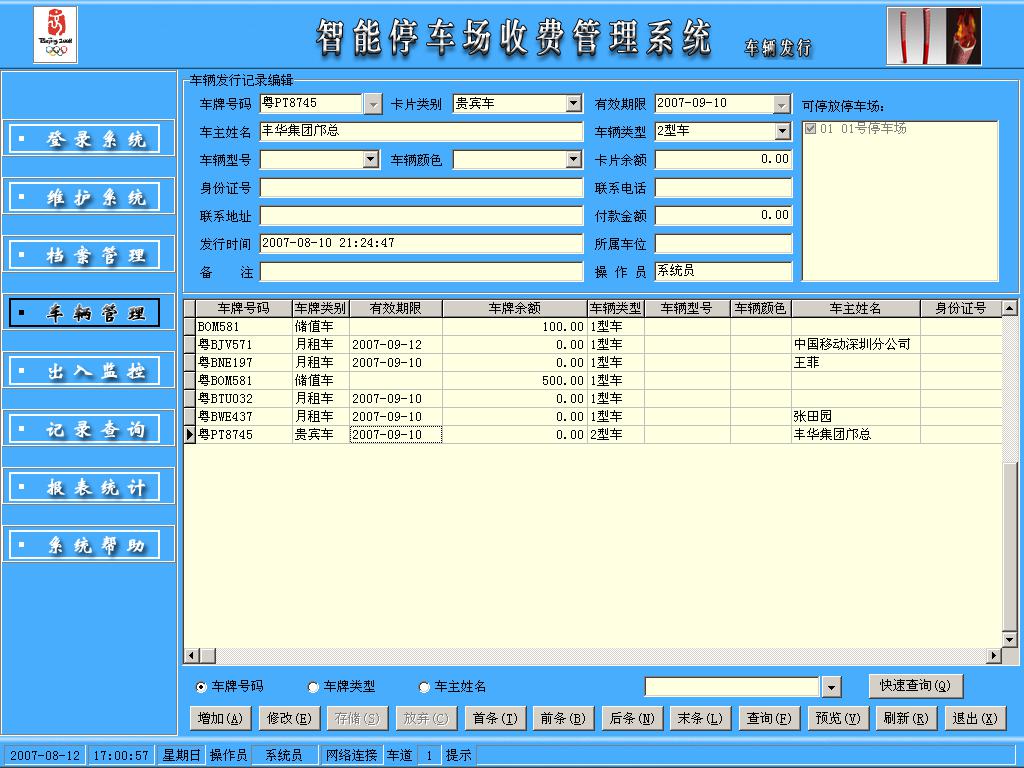This screenshot has height=768, width=1024.
Task: Click the Beijing 2008 Olympic logo
Action: pyautogui.click(x=55, y=35)
